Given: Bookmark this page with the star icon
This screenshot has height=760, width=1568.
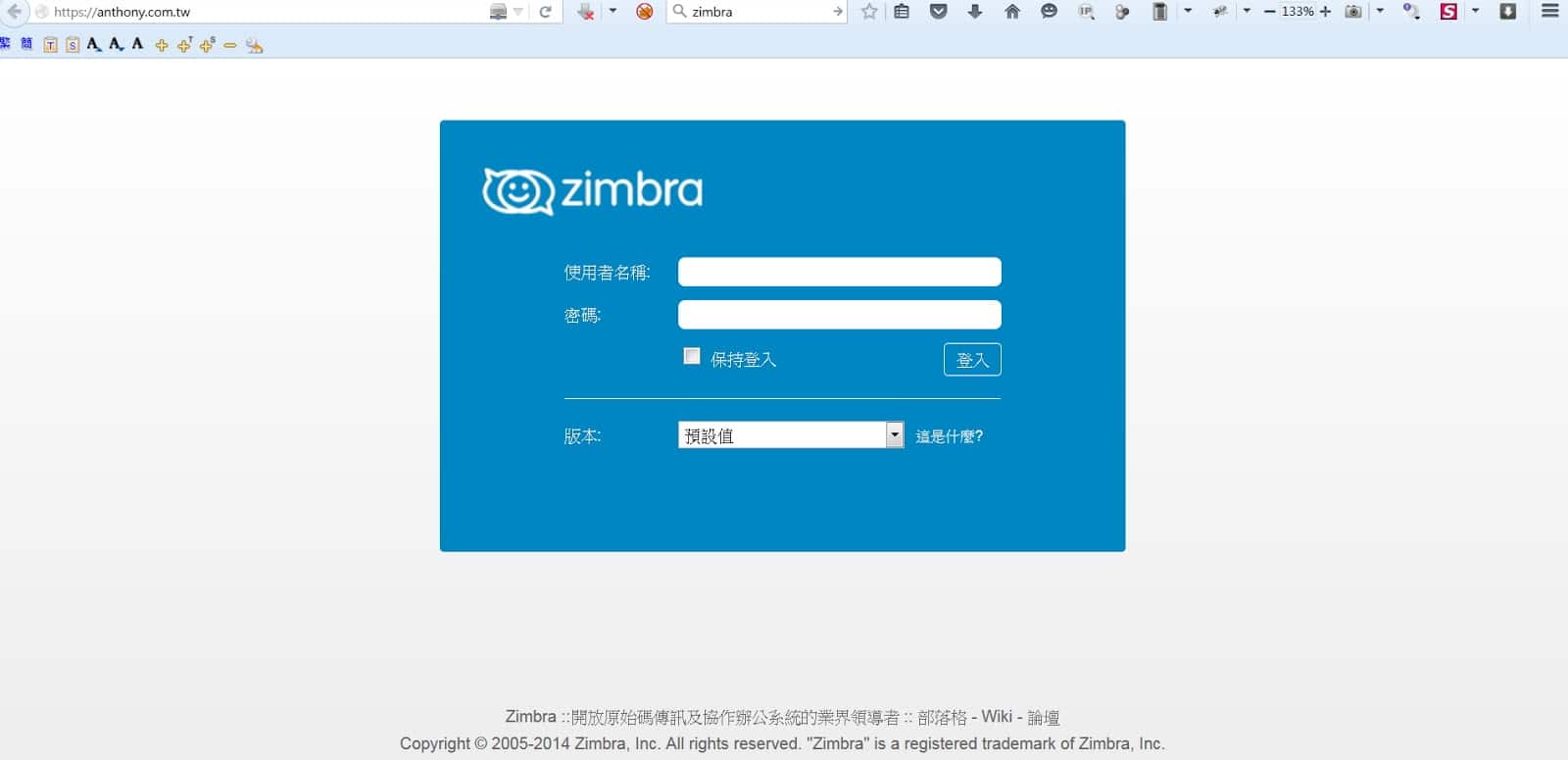Looking at the screenshot, I should click(x=868, y=12).
